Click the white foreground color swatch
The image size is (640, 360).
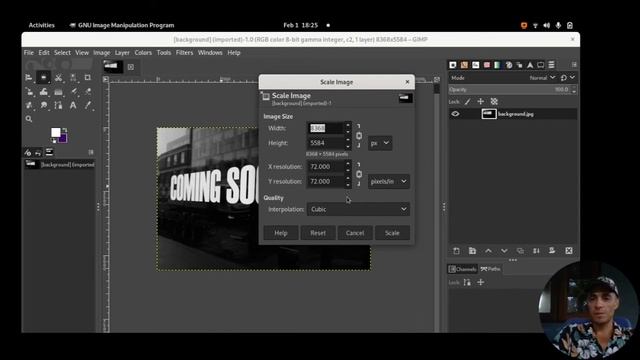56,132
